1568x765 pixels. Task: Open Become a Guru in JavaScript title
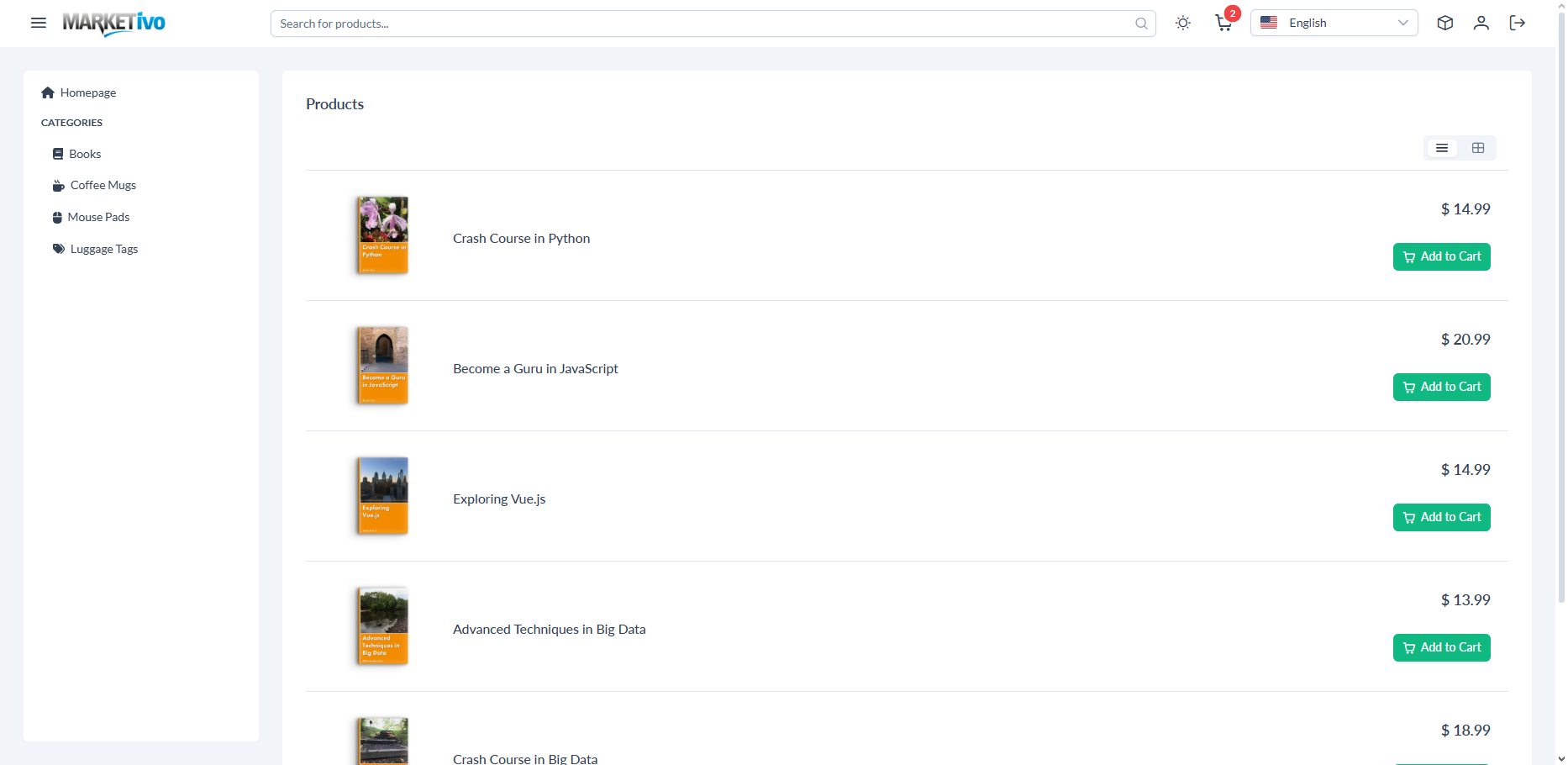(535, 368)
